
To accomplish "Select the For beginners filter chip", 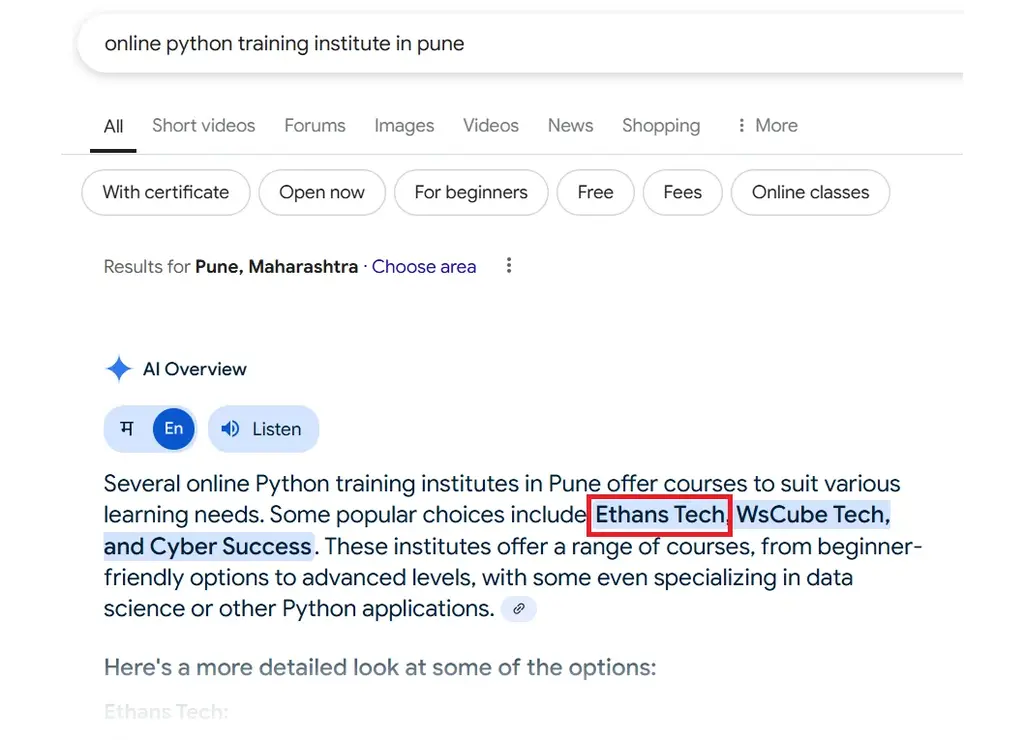I will coord(471,193).
